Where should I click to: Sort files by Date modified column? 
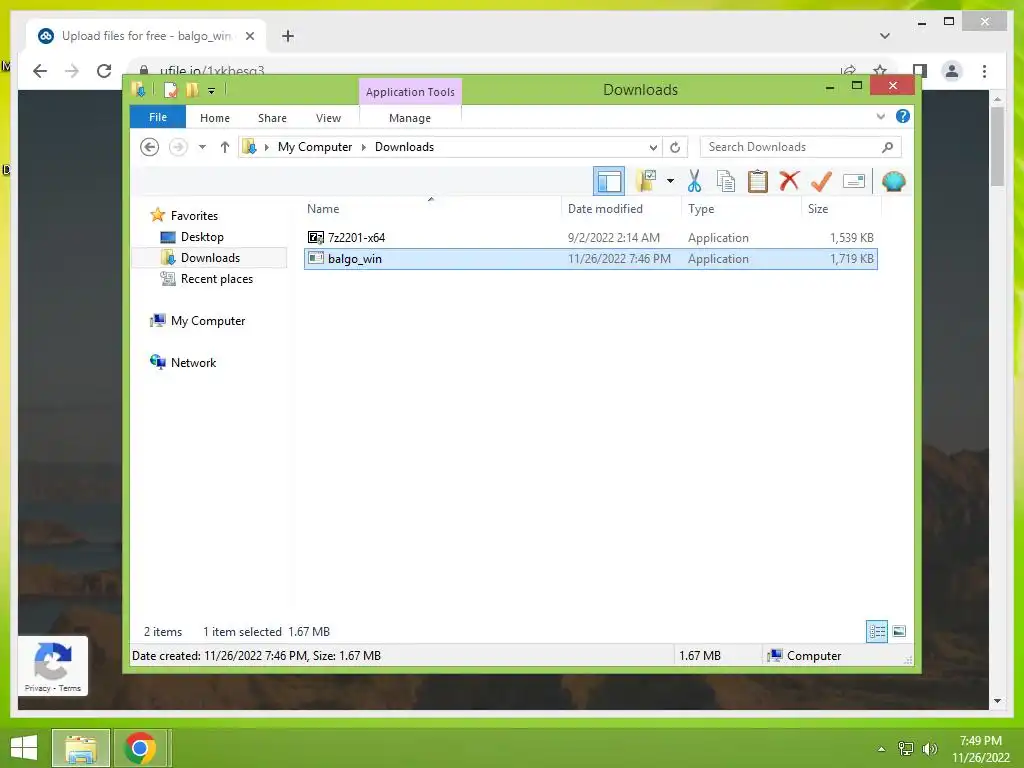(622, 209)
